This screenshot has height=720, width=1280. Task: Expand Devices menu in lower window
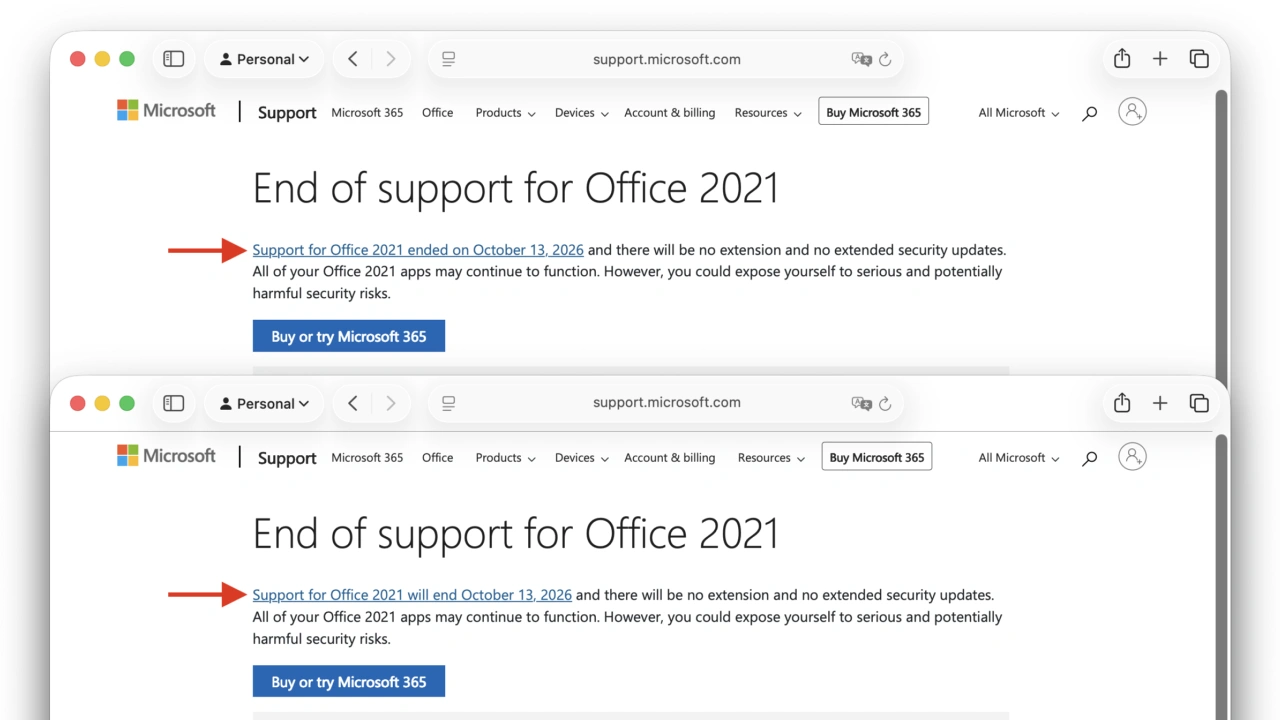(x=581, y=458)
